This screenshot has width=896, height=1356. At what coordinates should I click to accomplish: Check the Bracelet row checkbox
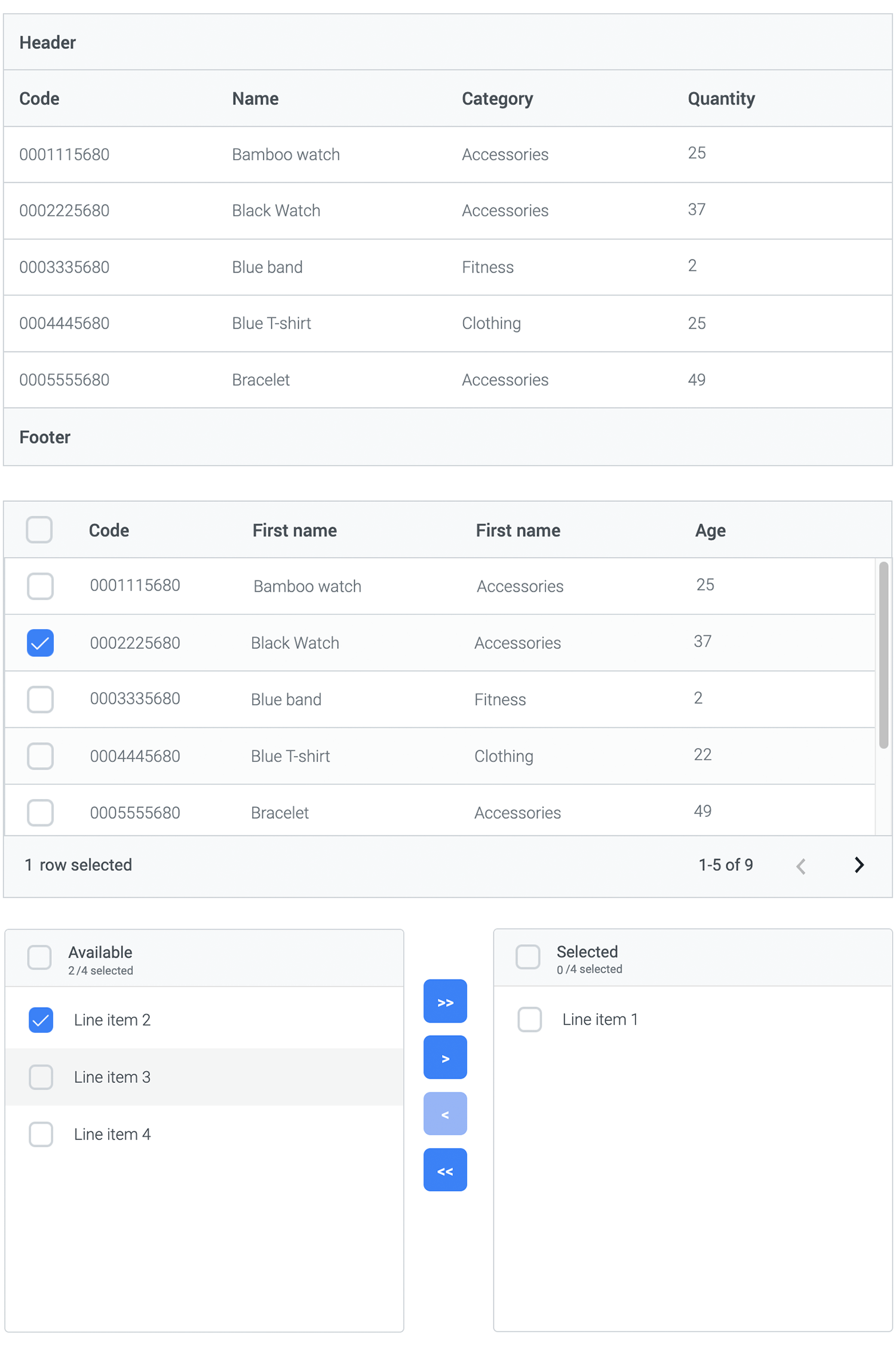pos(40,813)
